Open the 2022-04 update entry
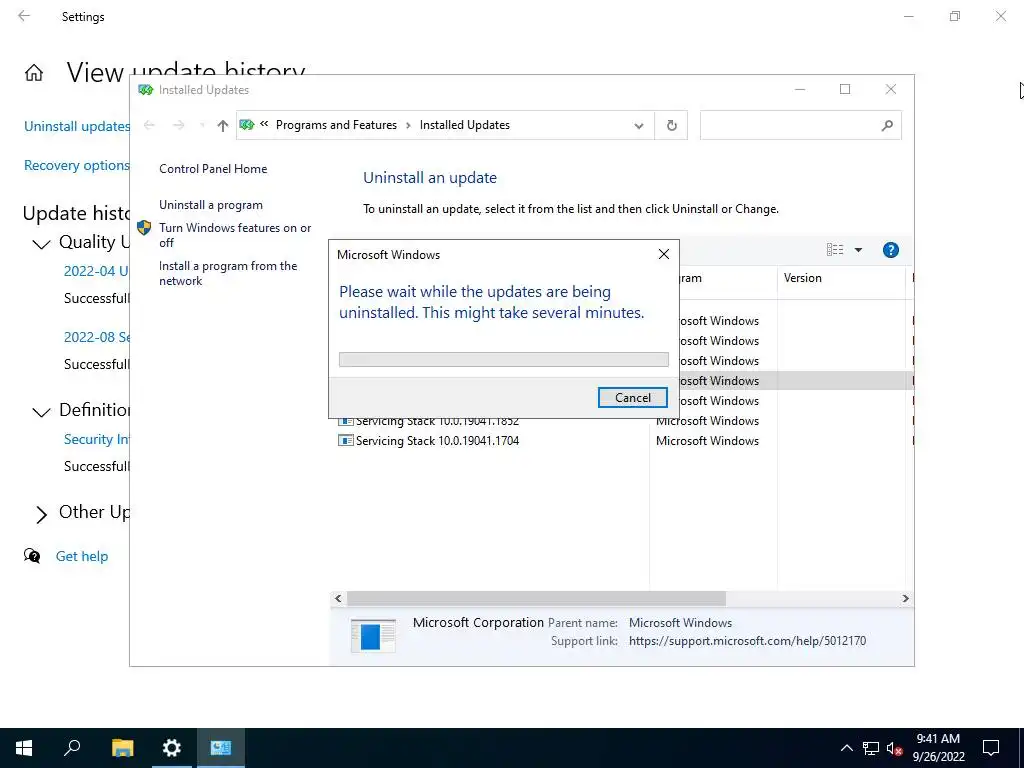The width and height of the screenshot is (1024, 768). pyautogui.click(x=96, y=271)
